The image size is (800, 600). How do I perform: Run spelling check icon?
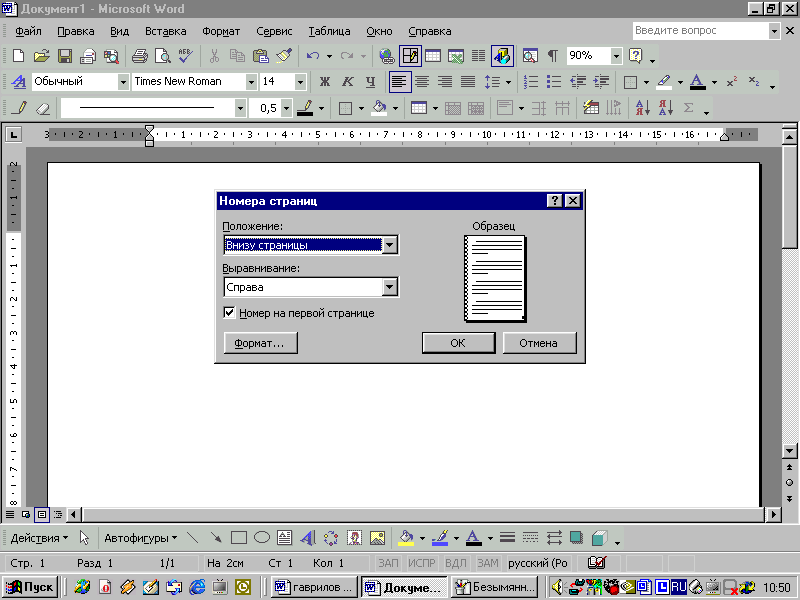point(186,56)
